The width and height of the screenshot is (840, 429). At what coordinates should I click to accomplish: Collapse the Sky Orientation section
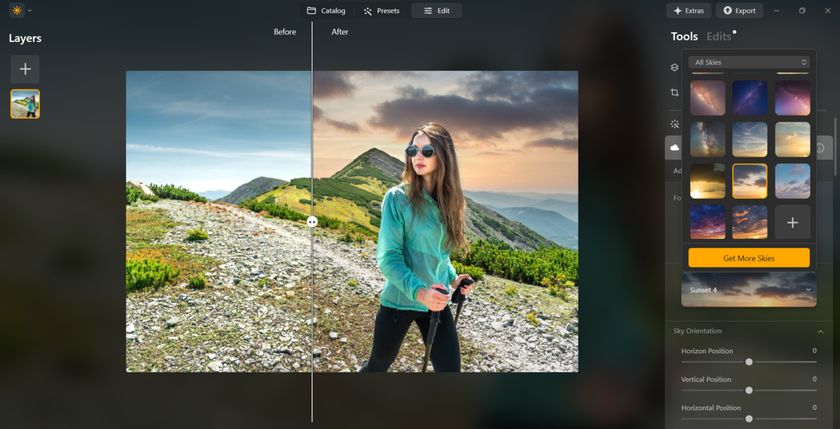click(x=820, y=332)
